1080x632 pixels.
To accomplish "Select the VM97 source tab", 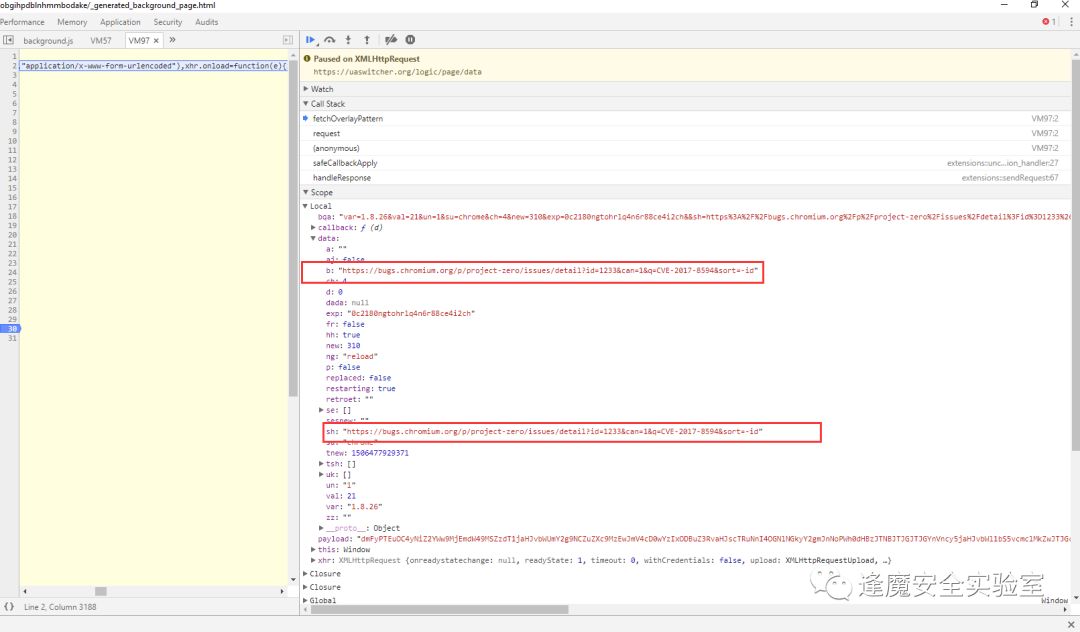I will pos(139,41).
